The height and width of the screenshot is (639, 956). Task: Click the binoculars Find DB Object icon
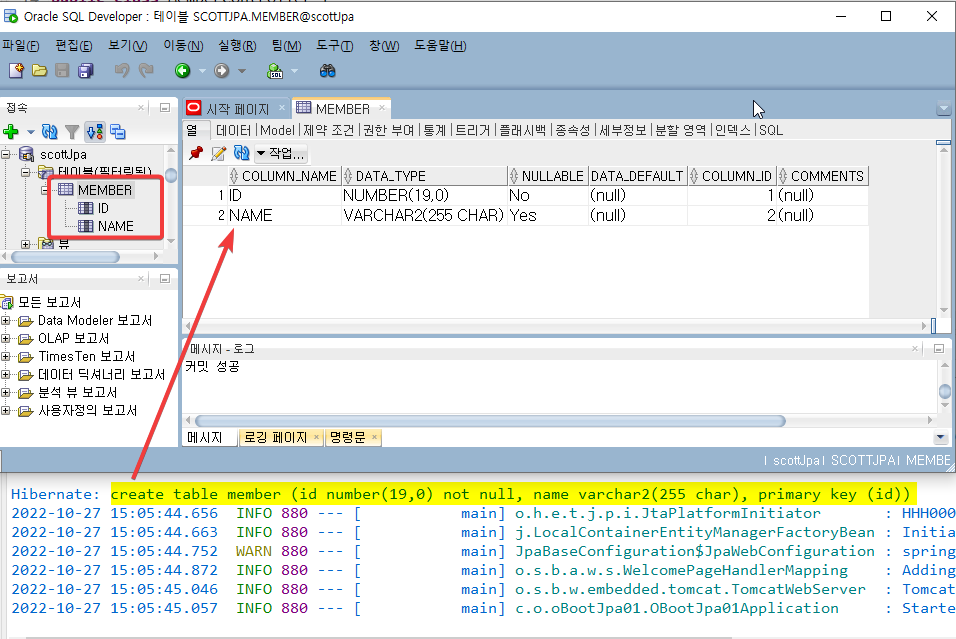[327, 71]
